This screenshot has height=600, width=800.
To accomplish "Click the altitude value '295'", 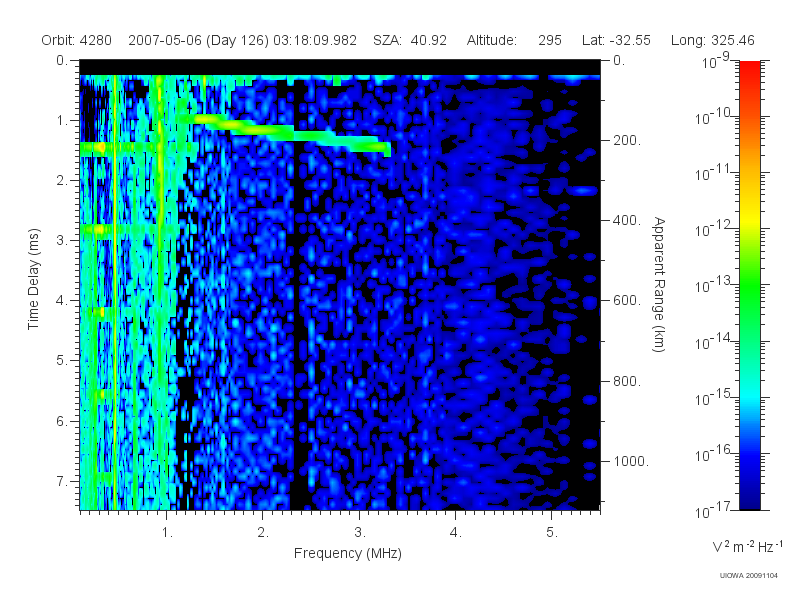I will [x=550, y=40].
